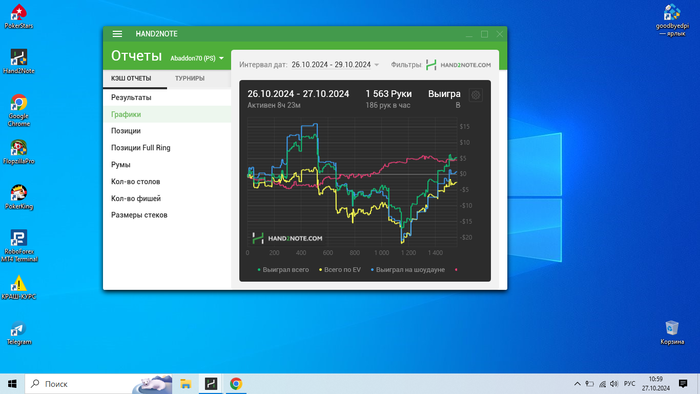
Task: Select Позиции Full Ring report
Action: (x=167, y=148)
